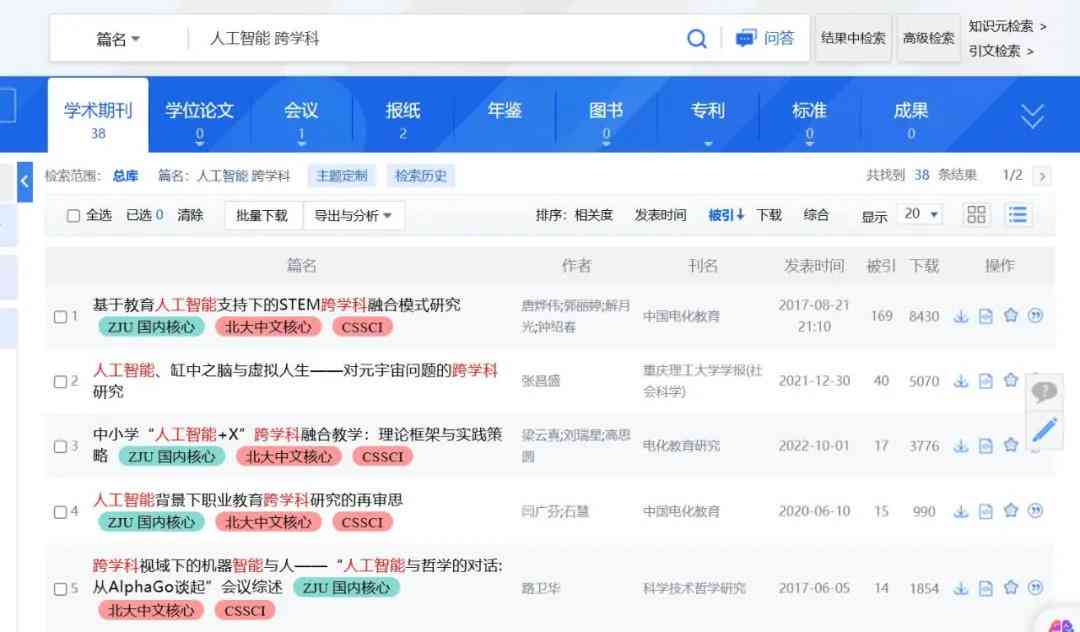Read the STEM跨学科融合模式研究 article online
This screenshot has height=632, width=1080.
pyautogui.click(x=986, y=316)
